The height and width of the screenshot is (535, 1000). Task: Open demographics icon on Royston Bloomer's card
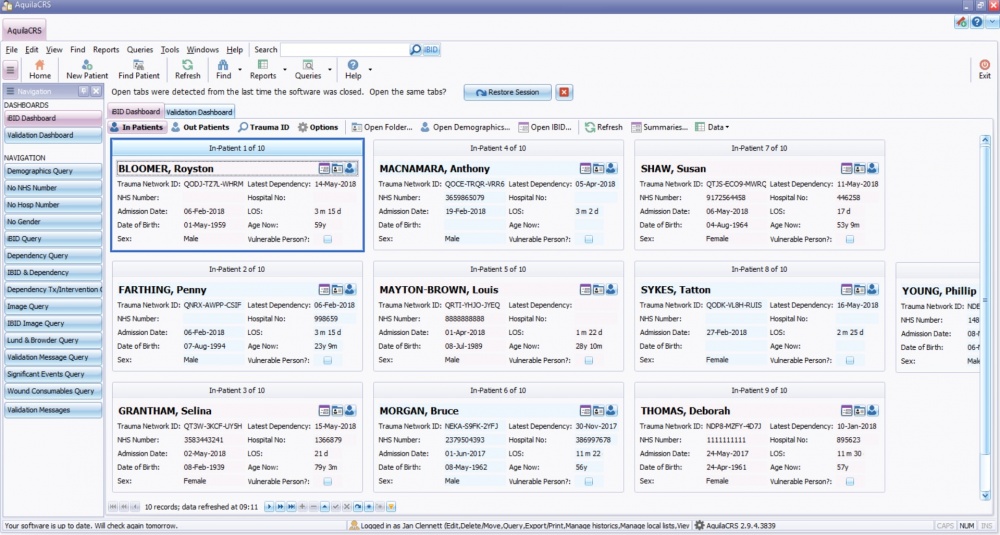(338, 168)
